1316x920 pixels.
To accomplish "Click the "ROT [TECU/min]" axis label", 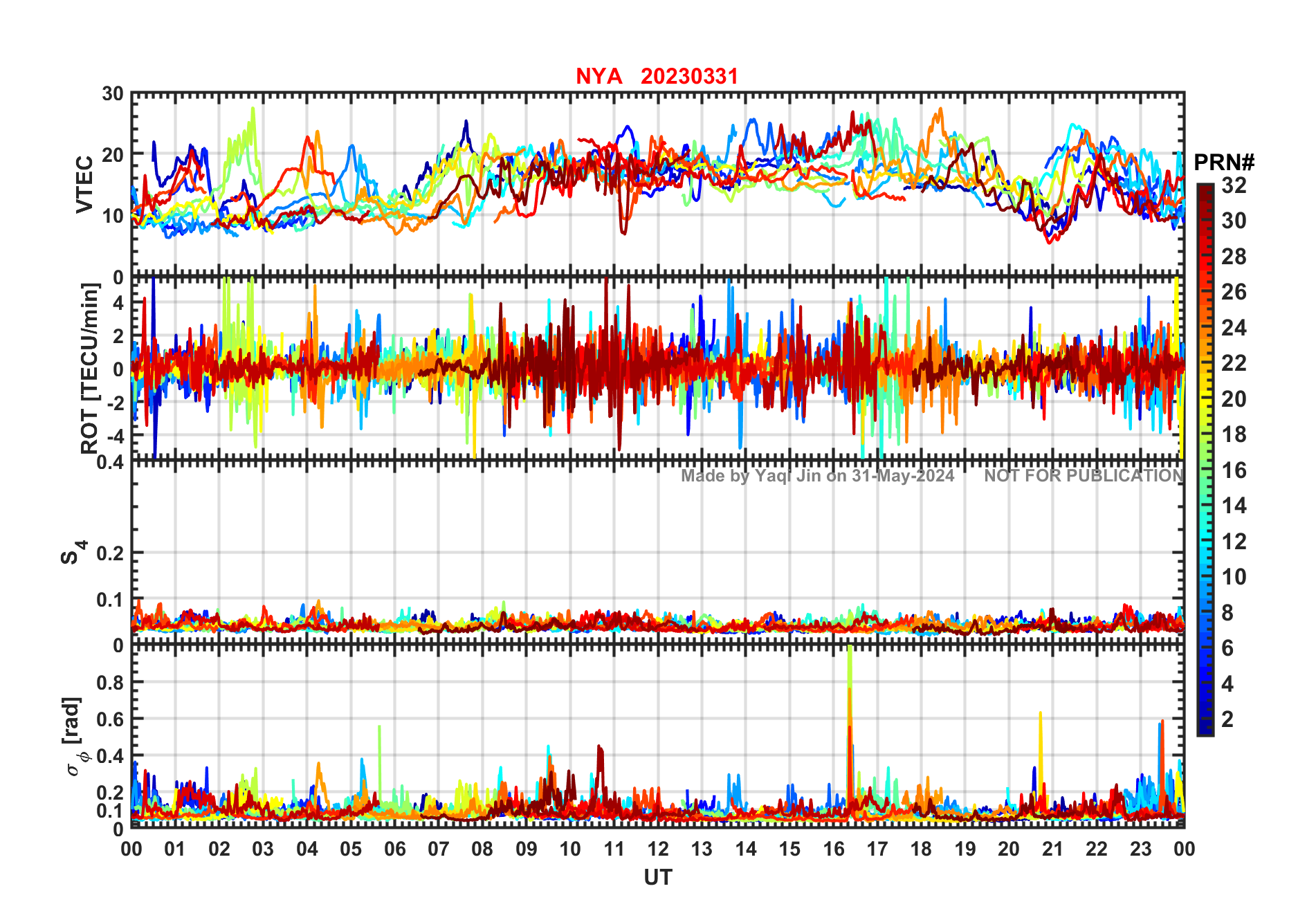I will tap(90, 369).
